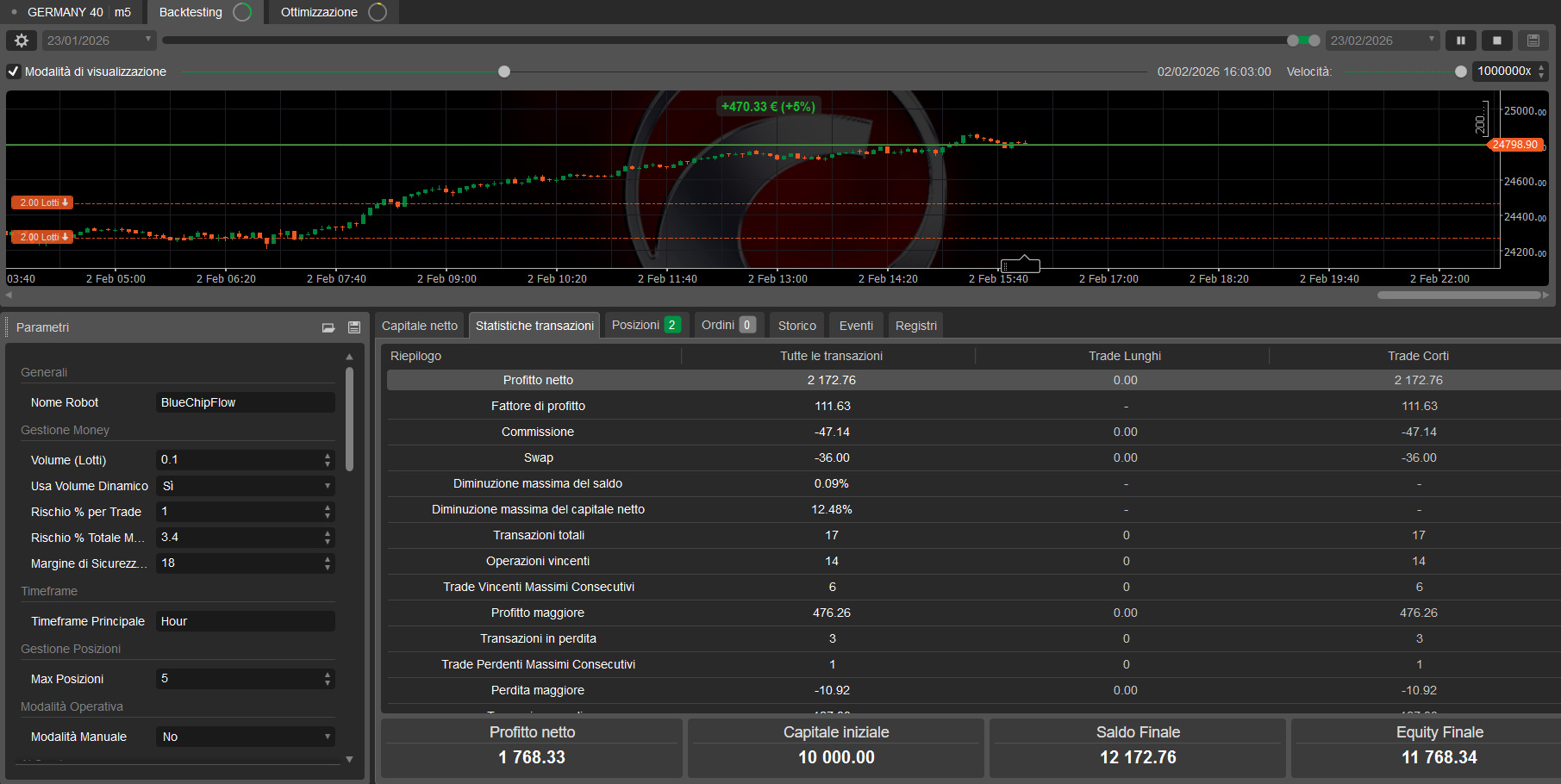Open the Modalità Manuale dropdown
The image size is (1561, 784).
tap(326, 737)
